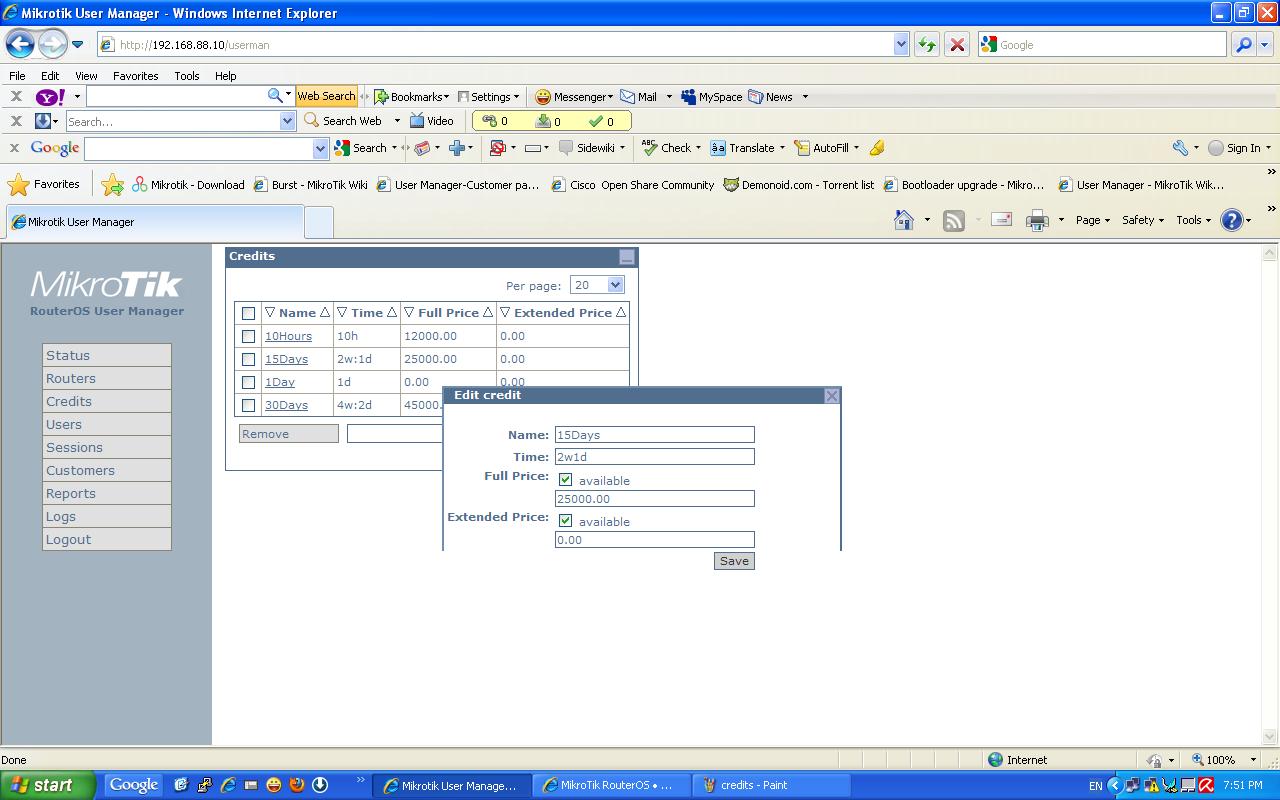Viewport: 1280px width, 800px height.
Task: Minimize the Credits panel
Action: [627, 257]
